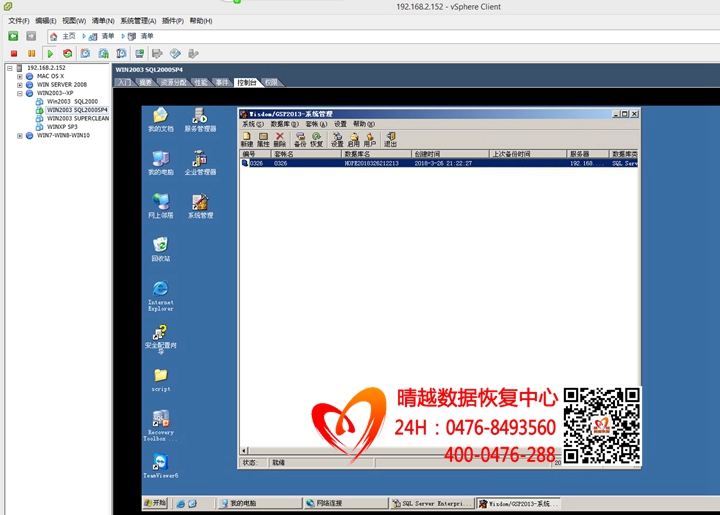Switch to the 资源分配 tab
This screenshot has width=720, height=515.
(x=174, y=83)
